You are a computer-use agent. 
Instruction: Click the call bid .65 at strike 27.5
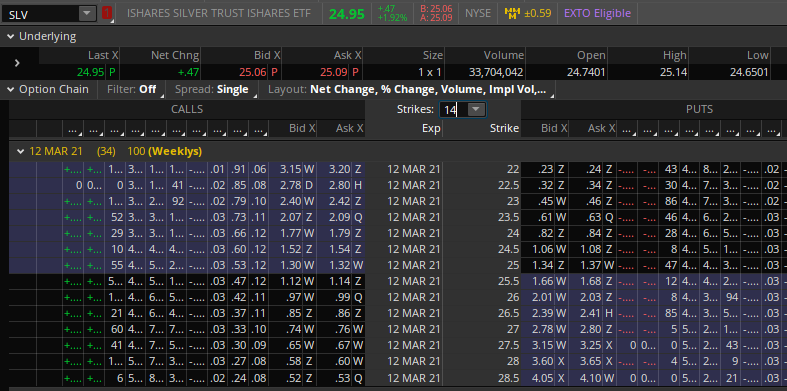tap(293, 345)
